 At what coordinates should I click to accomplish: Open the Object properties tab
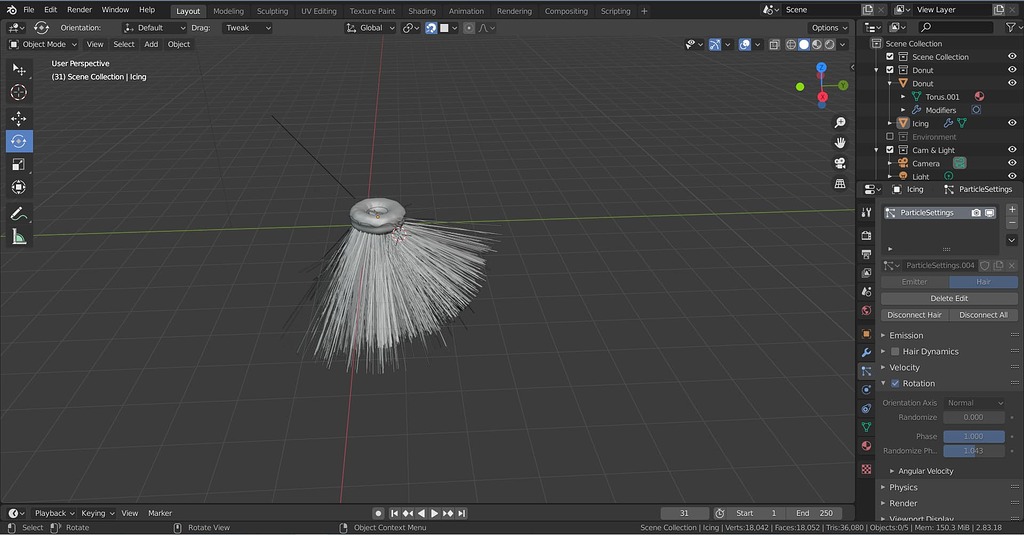(x=866, y=334)
